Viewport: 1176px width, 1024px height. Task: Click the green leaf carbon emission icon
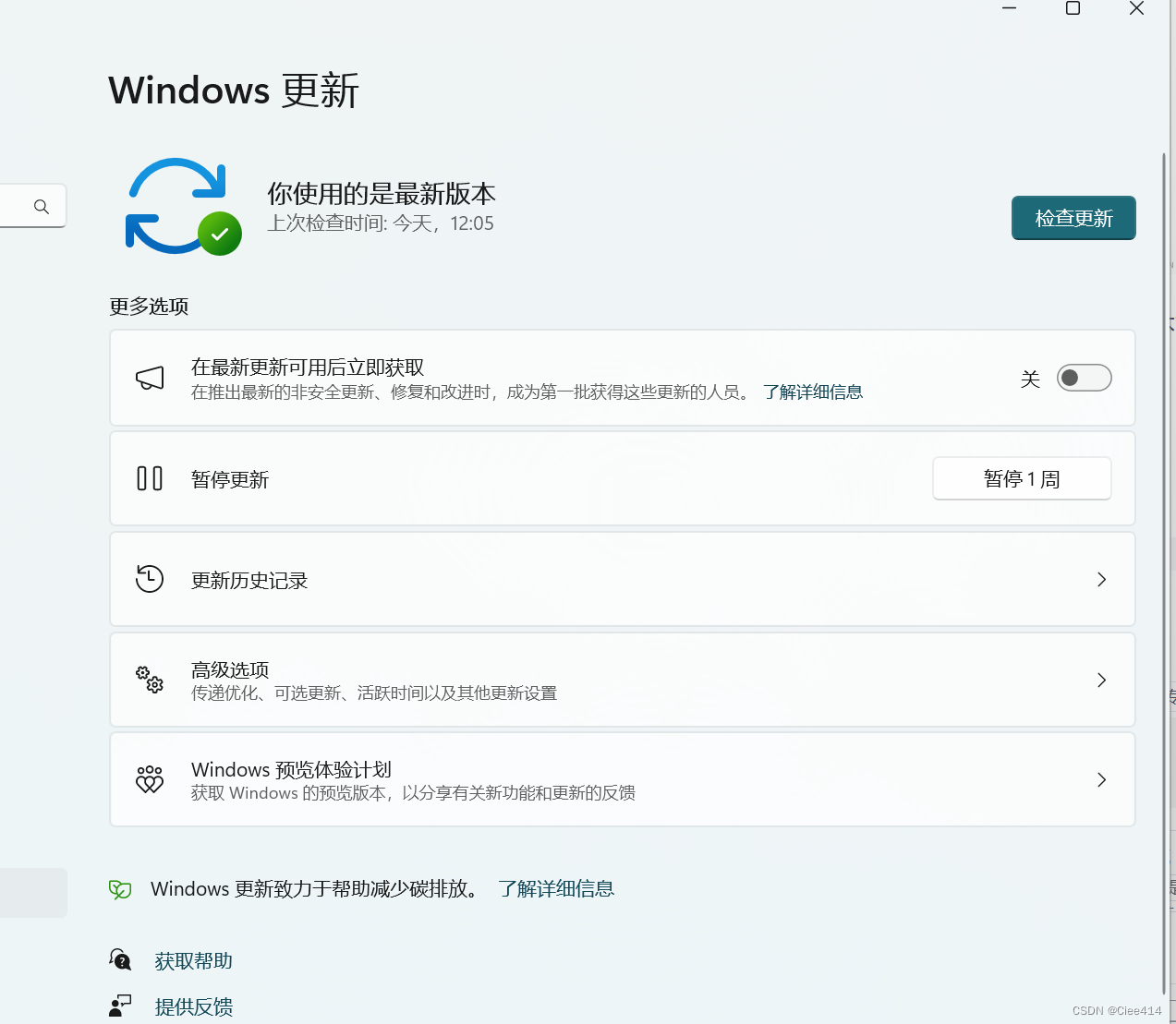pyautogui.click(x=120, y=888)
